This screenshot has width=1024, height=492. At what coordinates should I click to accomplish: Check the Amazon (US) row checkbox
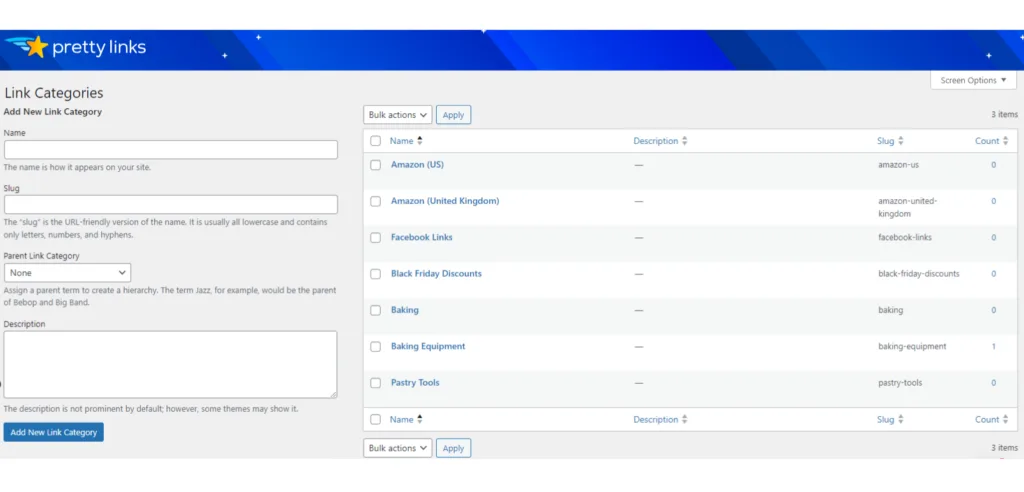click(376, 165)
